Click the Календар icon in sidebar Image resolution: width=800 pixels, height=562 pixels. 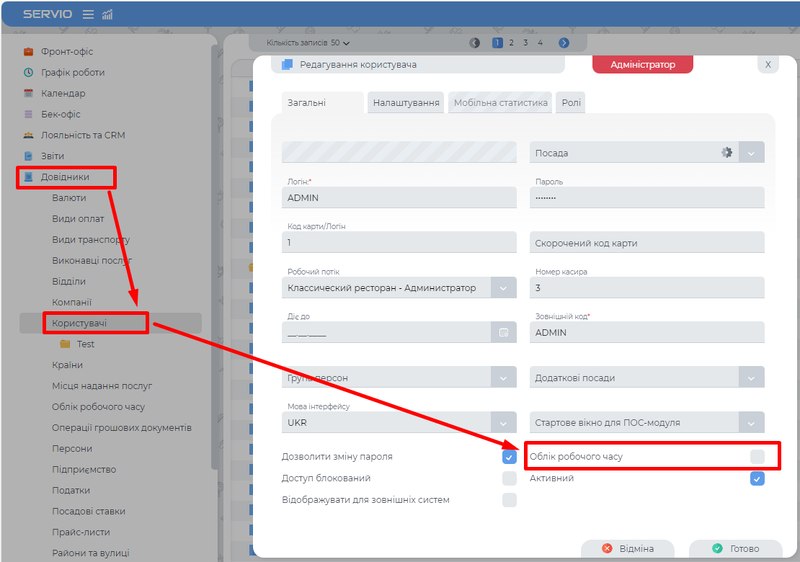tap(28, 93)
